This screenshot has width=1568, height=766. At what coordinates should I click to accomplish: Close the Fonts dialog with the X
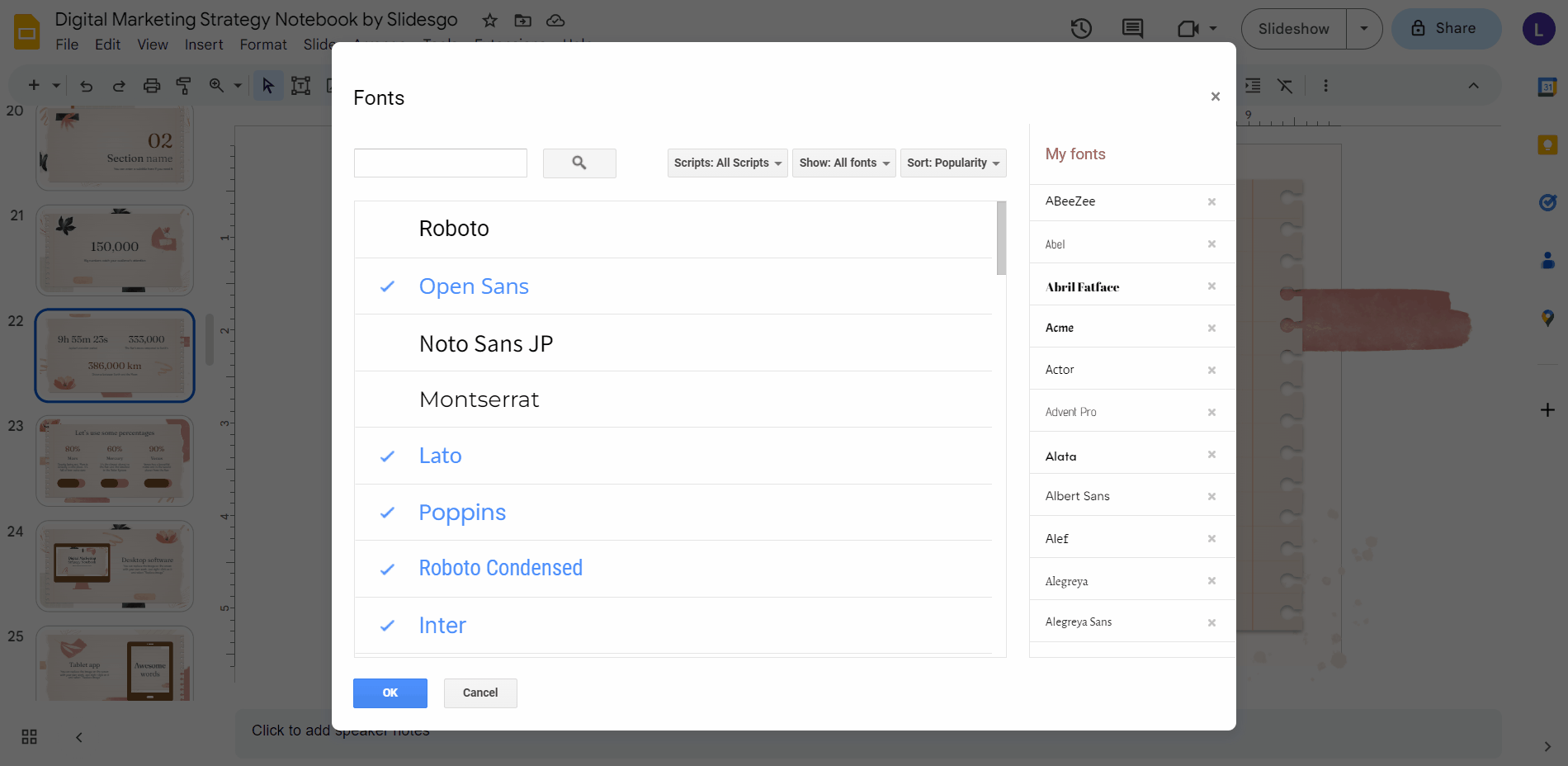(1216, 97)
